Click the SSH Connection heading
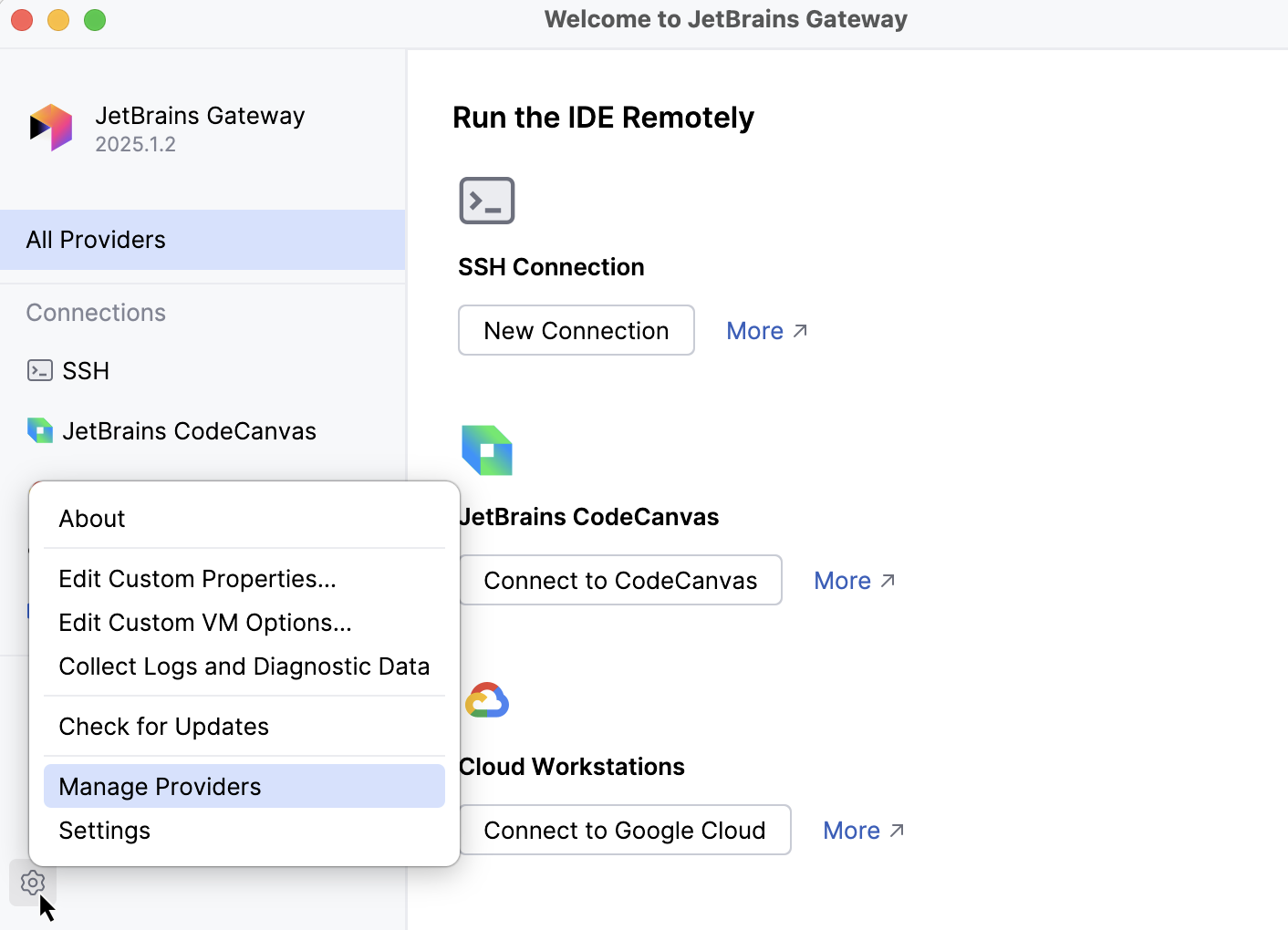This screenshot has width=1288, height=930. (551, 267)
